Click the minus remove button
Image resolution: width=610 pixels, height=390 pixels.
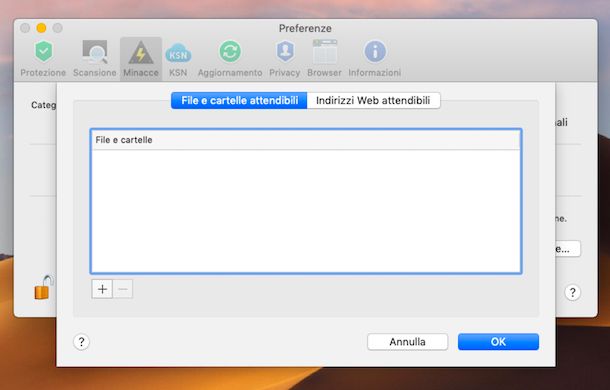pos(123,289)
